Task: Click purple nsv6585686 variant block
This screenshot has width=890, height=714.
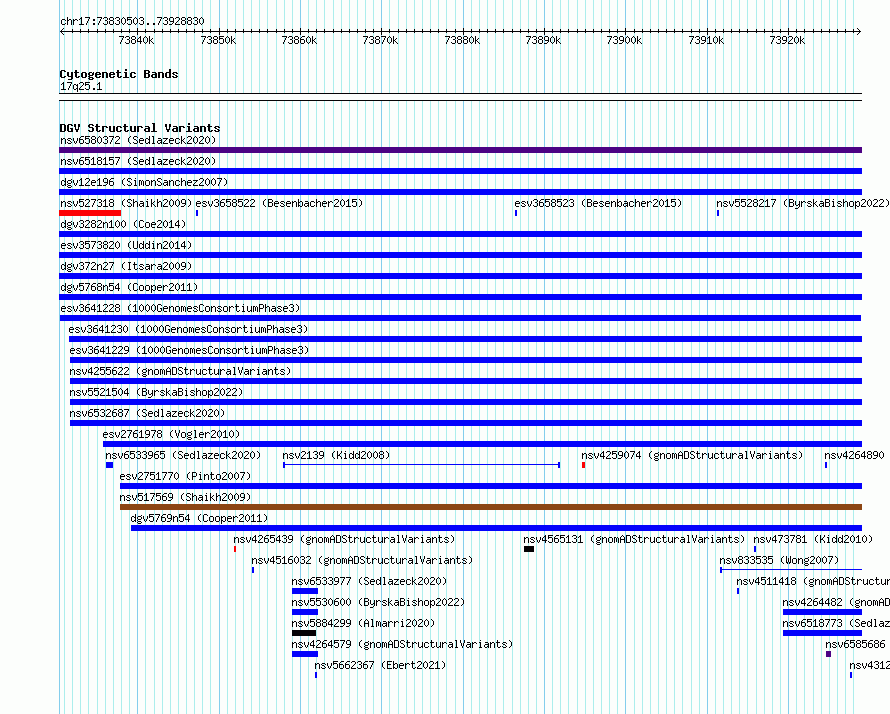Action: click(x=829, y=654)
